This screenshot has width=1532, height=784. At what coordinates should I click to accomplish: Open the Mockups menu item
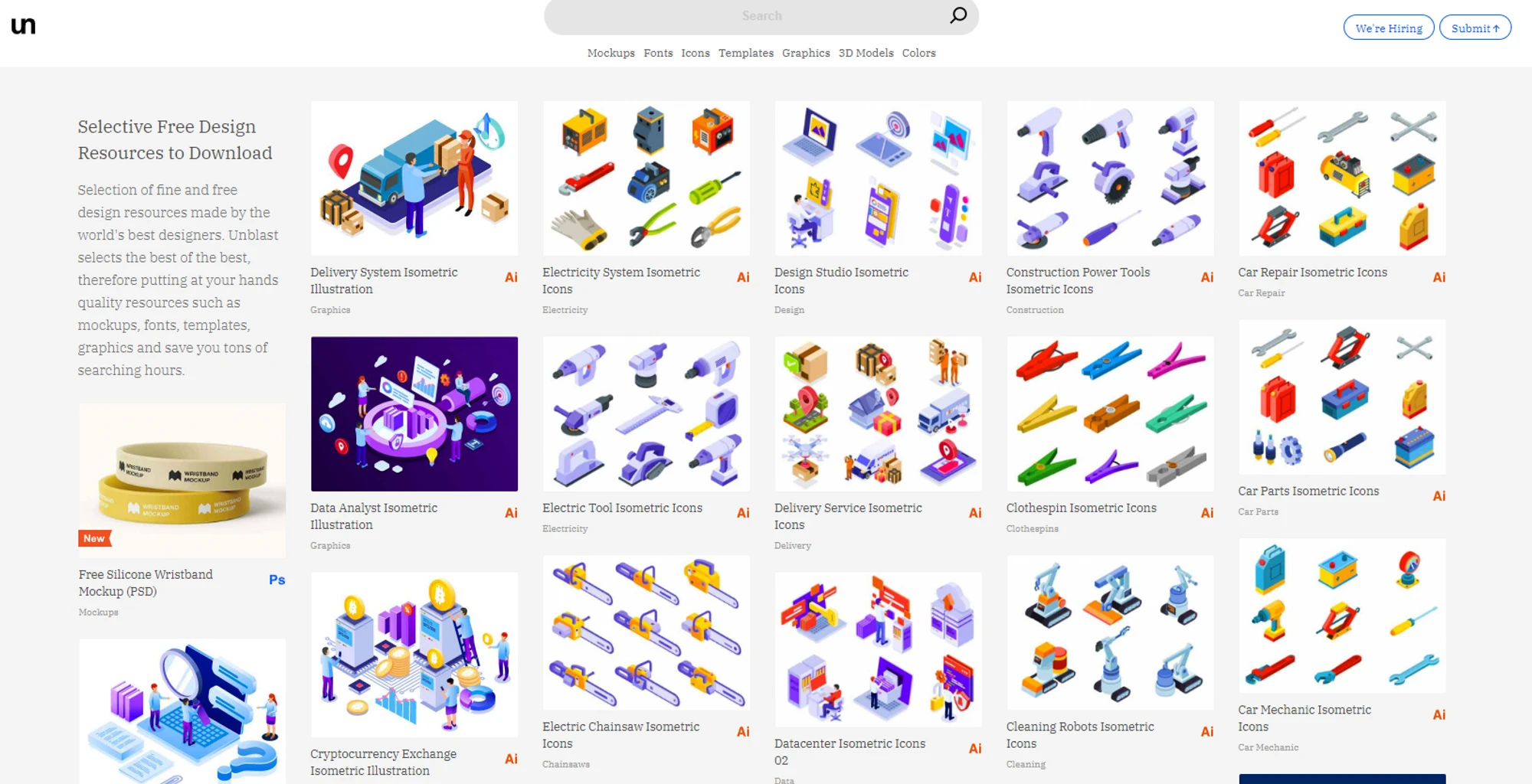coord(611,53)
